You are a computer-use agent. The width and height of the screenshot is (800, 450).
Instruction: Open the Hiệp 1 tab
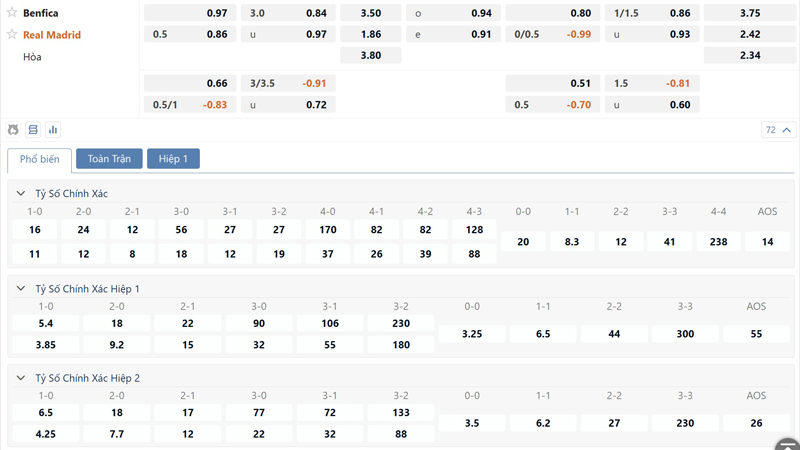pyautogui.click(x=173, y=159)
